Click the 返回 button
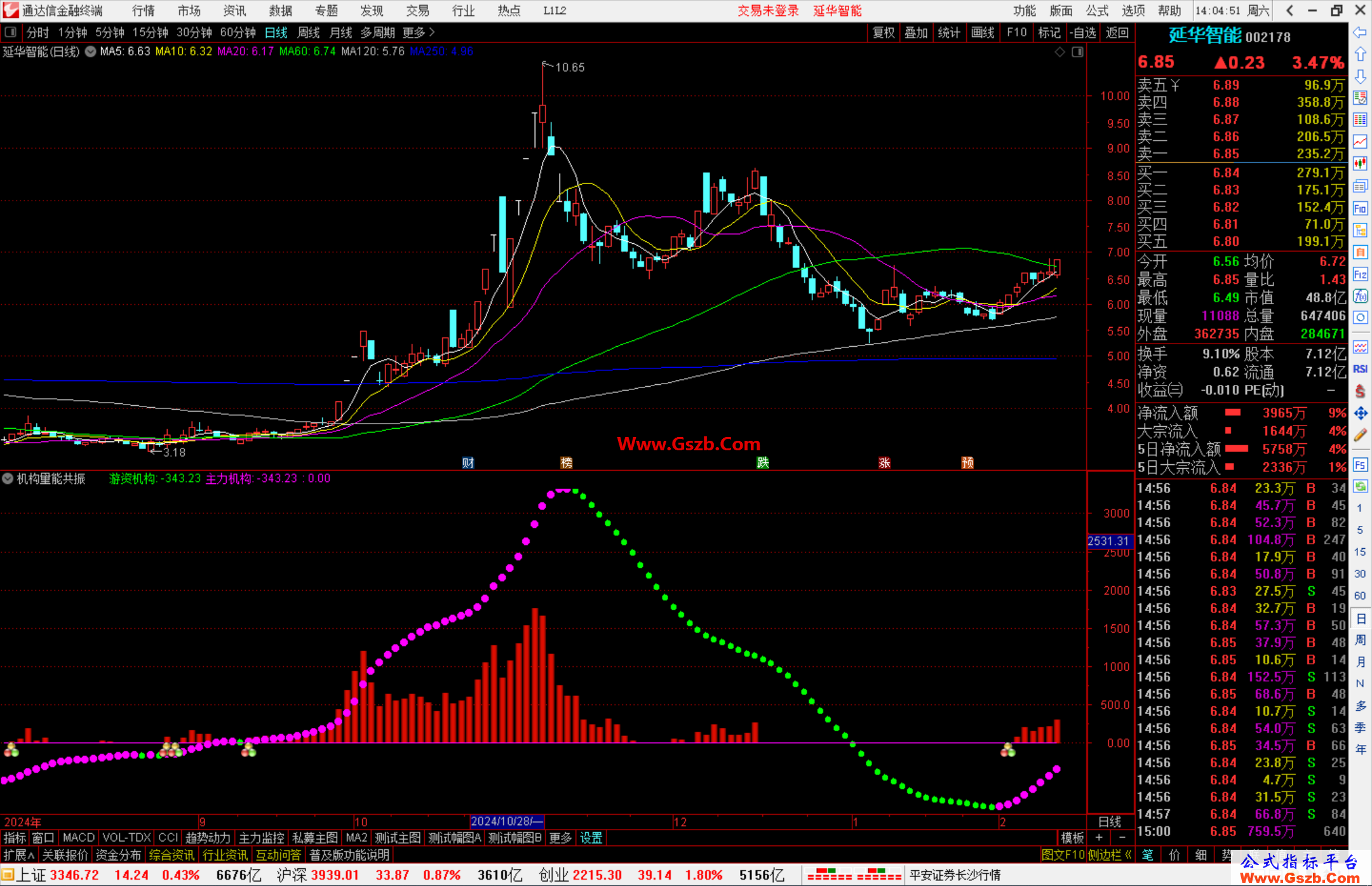Image resolution: width=1372 pixels, height=886 pixels. [1117, 32]
